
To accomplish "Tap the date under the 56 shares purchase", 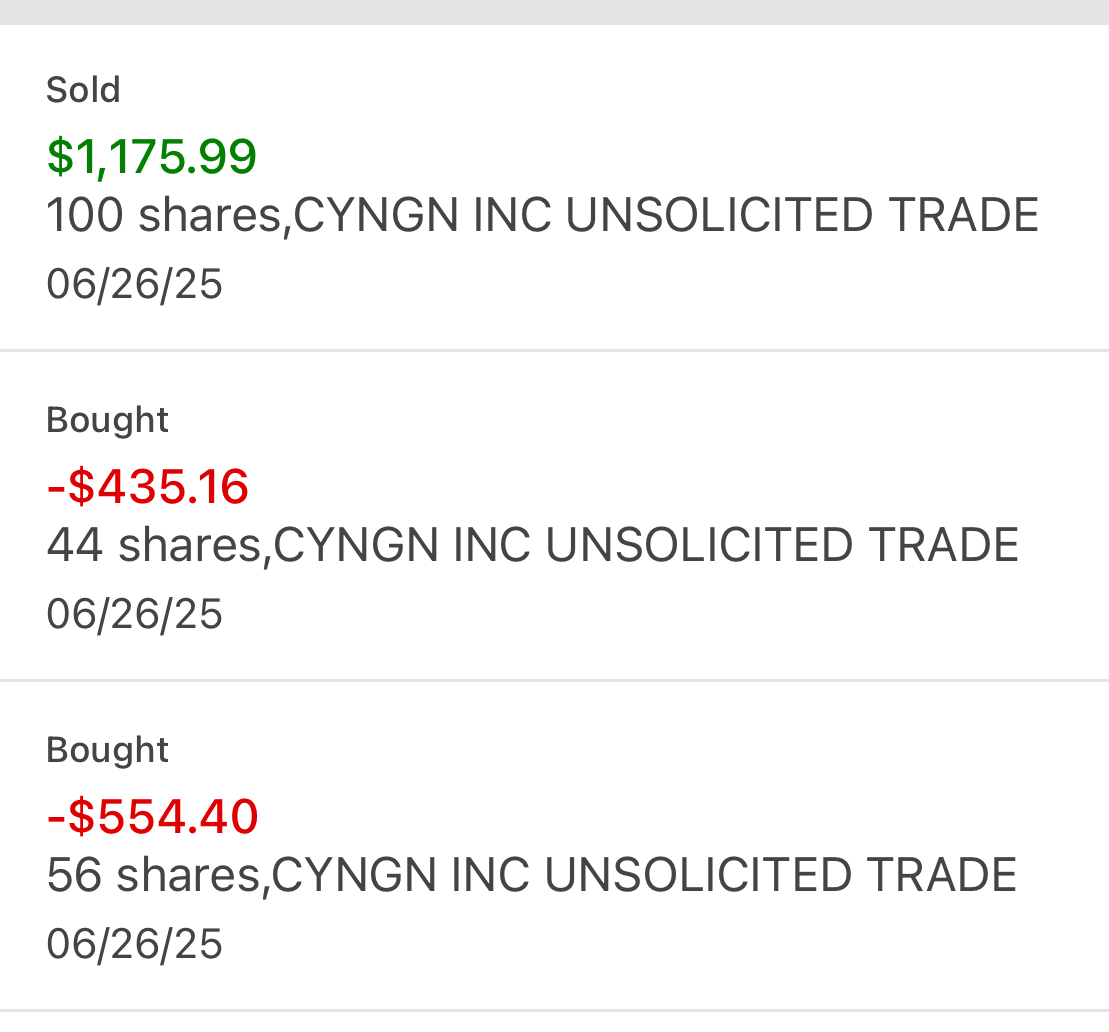I will tap(134, 944).
